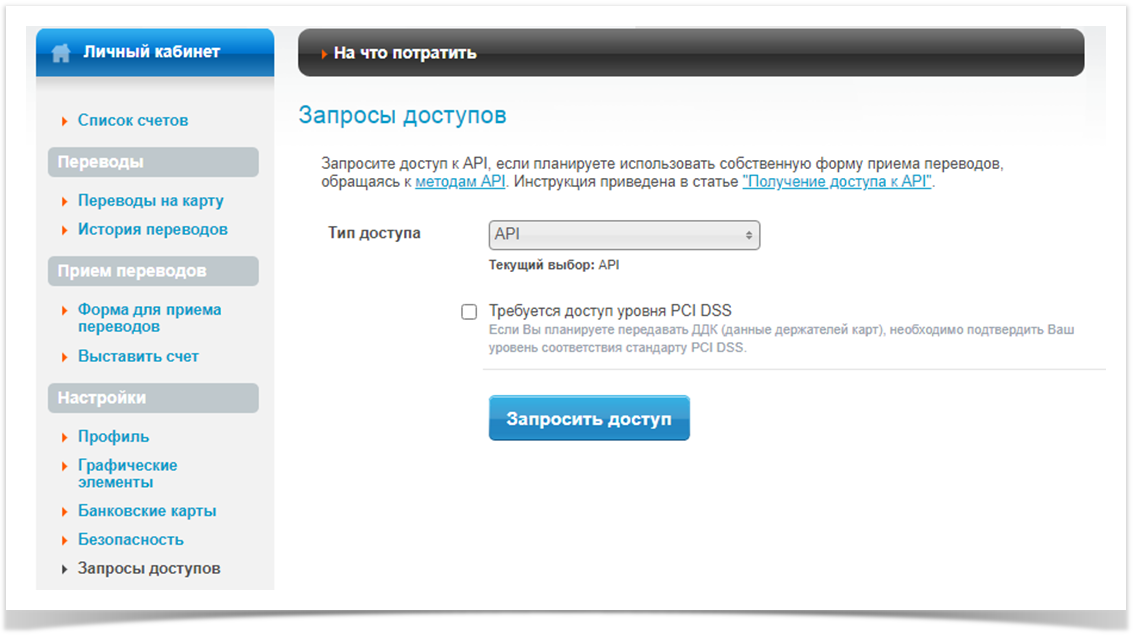Enable the Требуется доступ уровня PCI DSS checkbox
Image resolution: width=1140 pixels, height=639 pixels.
click(469, 312)
